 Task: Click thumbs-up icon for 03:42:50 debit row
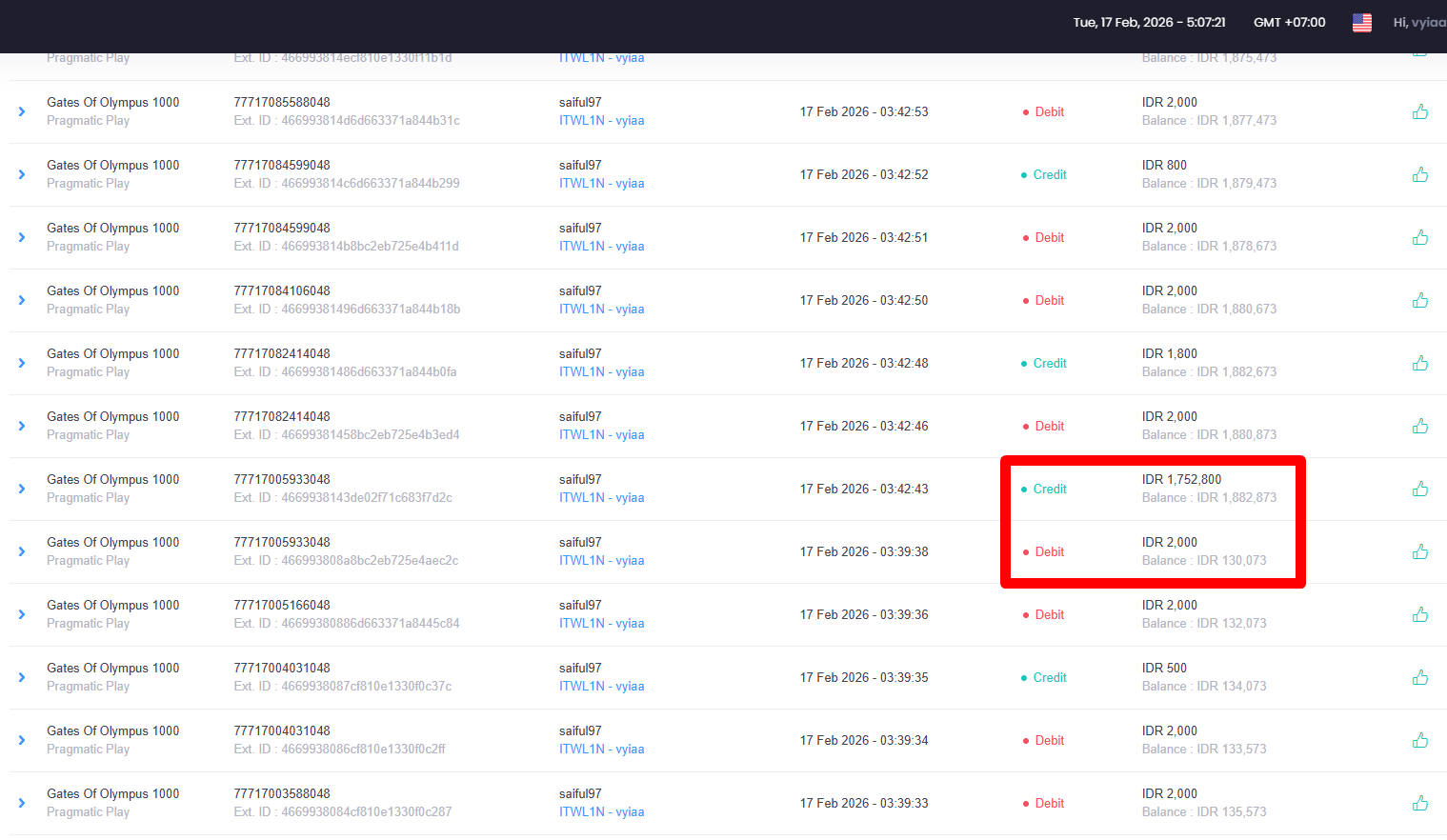pyautogui.click(x=1419, y=300)
